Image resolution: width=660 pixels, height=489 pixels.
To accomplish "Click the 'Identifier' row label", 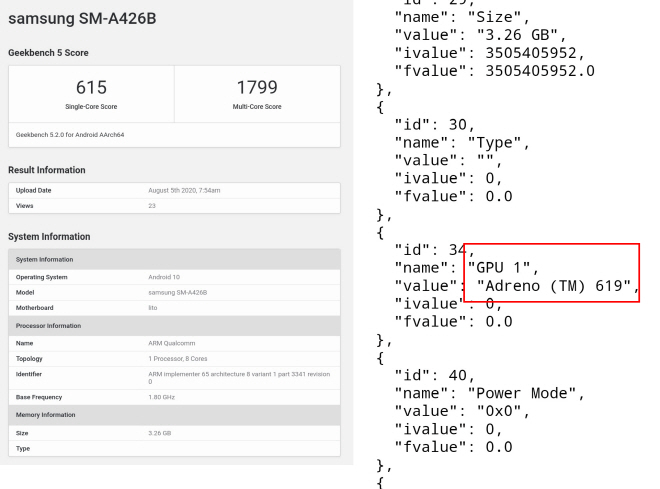I will (x=29, y=374).
